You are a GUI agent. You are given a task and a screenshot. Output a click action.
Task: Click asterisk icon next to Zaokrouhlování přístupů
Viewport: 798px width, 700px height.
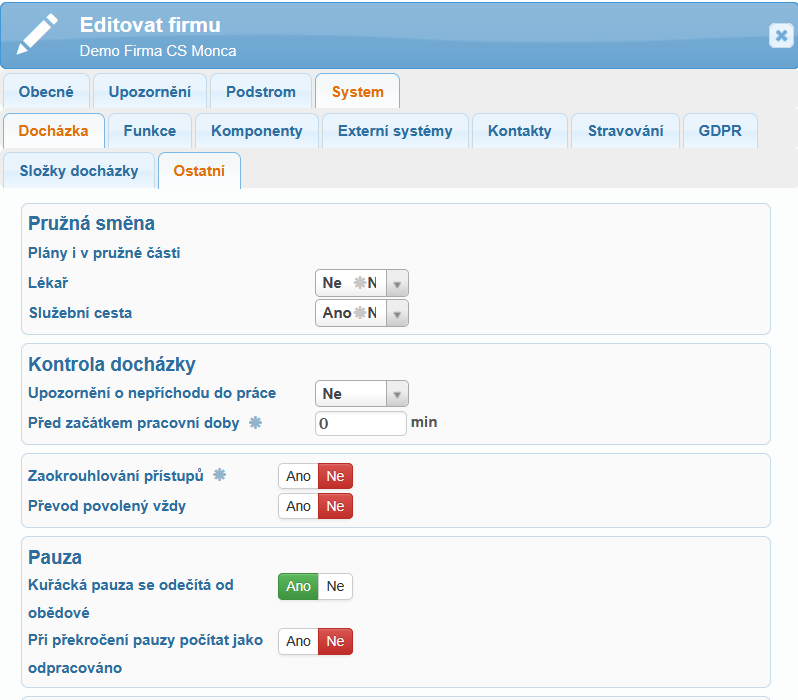pyautogui.click(x=220, y=475)
